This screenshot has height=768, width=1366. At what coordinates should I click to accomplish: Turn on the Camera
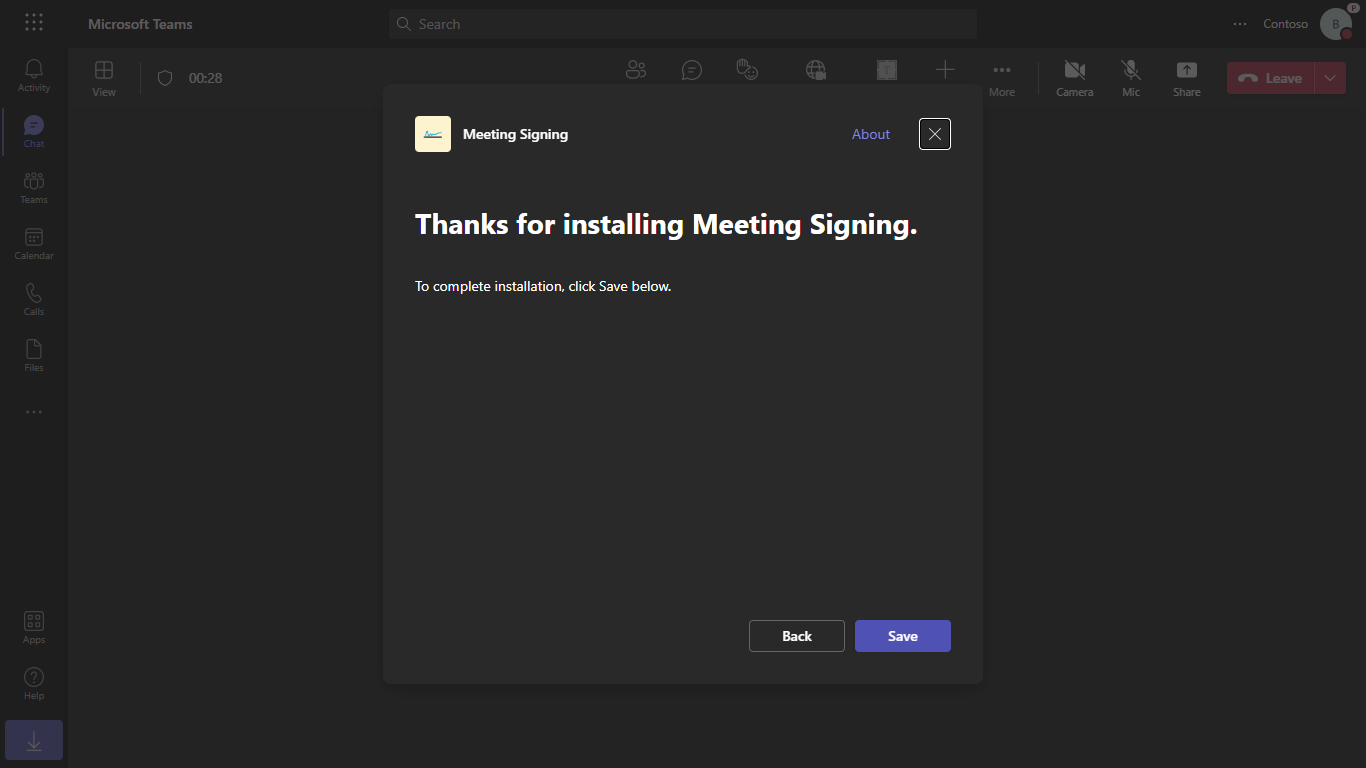click(x=1074, y=77)
